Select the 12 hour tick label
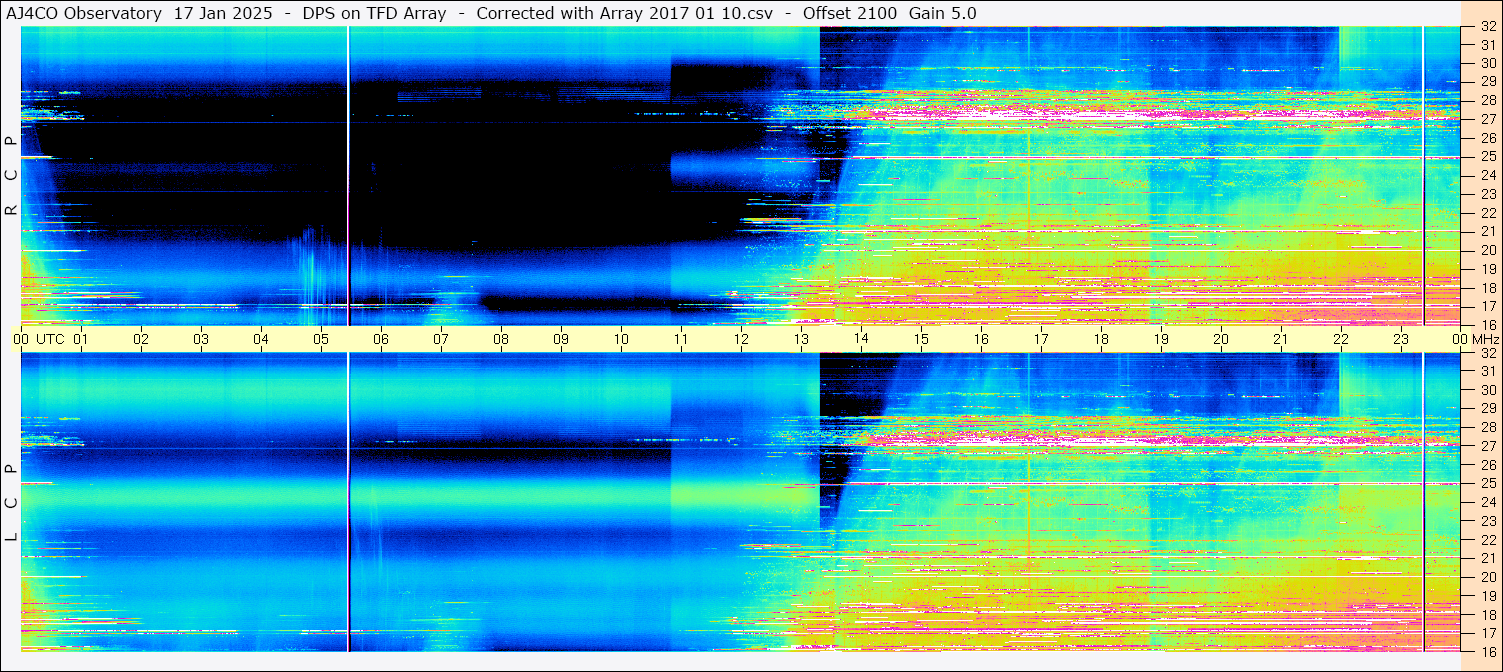This screenshot has height=672, width=1503. pos(741,340)
